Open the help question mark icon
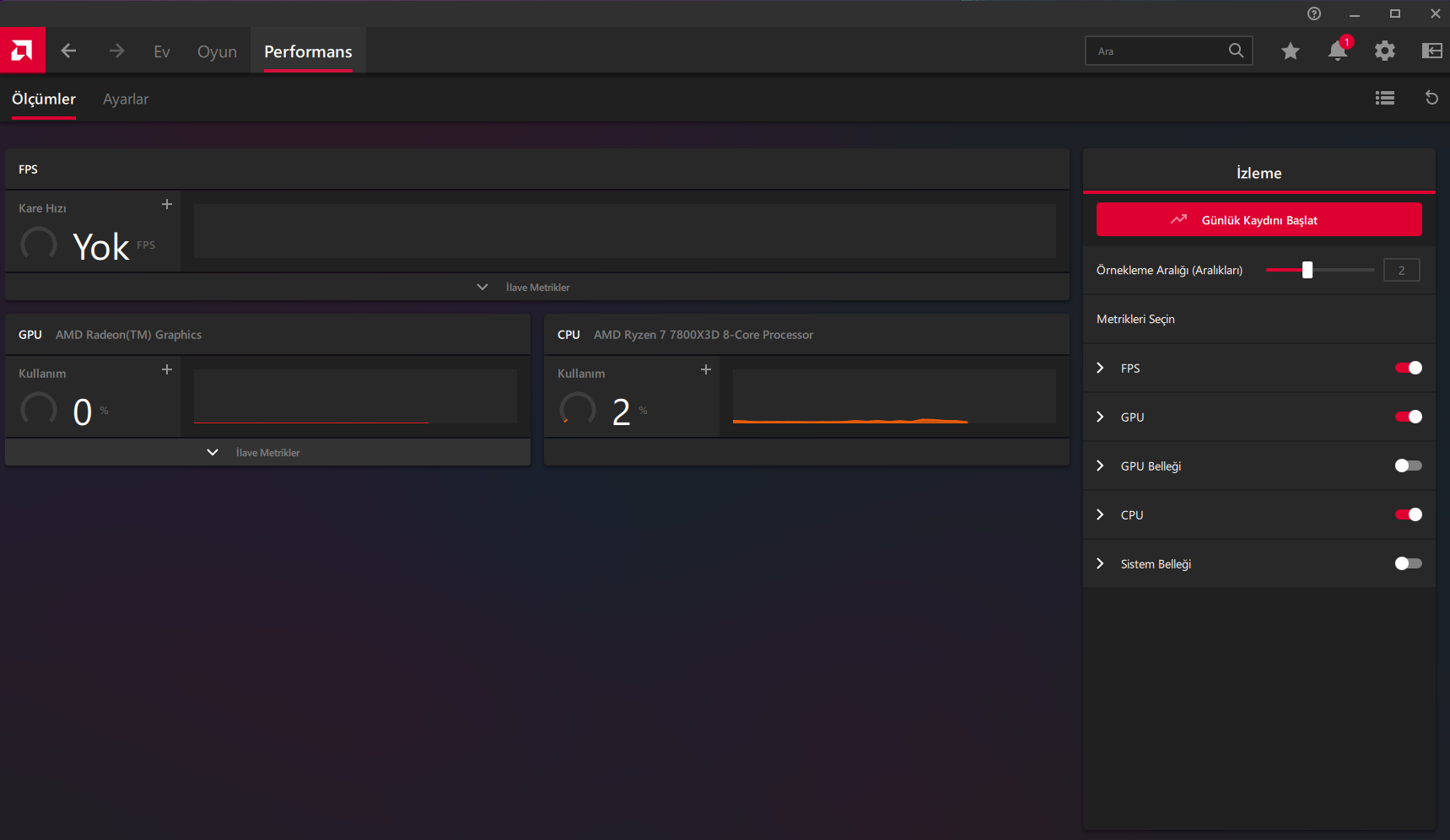1450x840 pixels. [1314, 13]
